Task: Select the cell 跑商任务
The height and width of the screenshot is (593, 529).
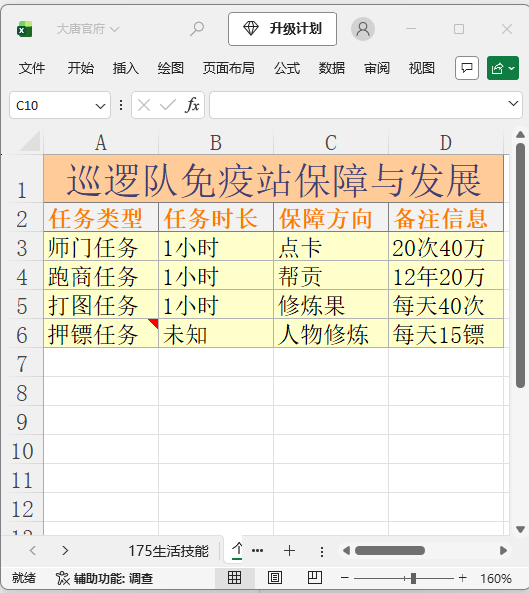Action: coord(101,276)
